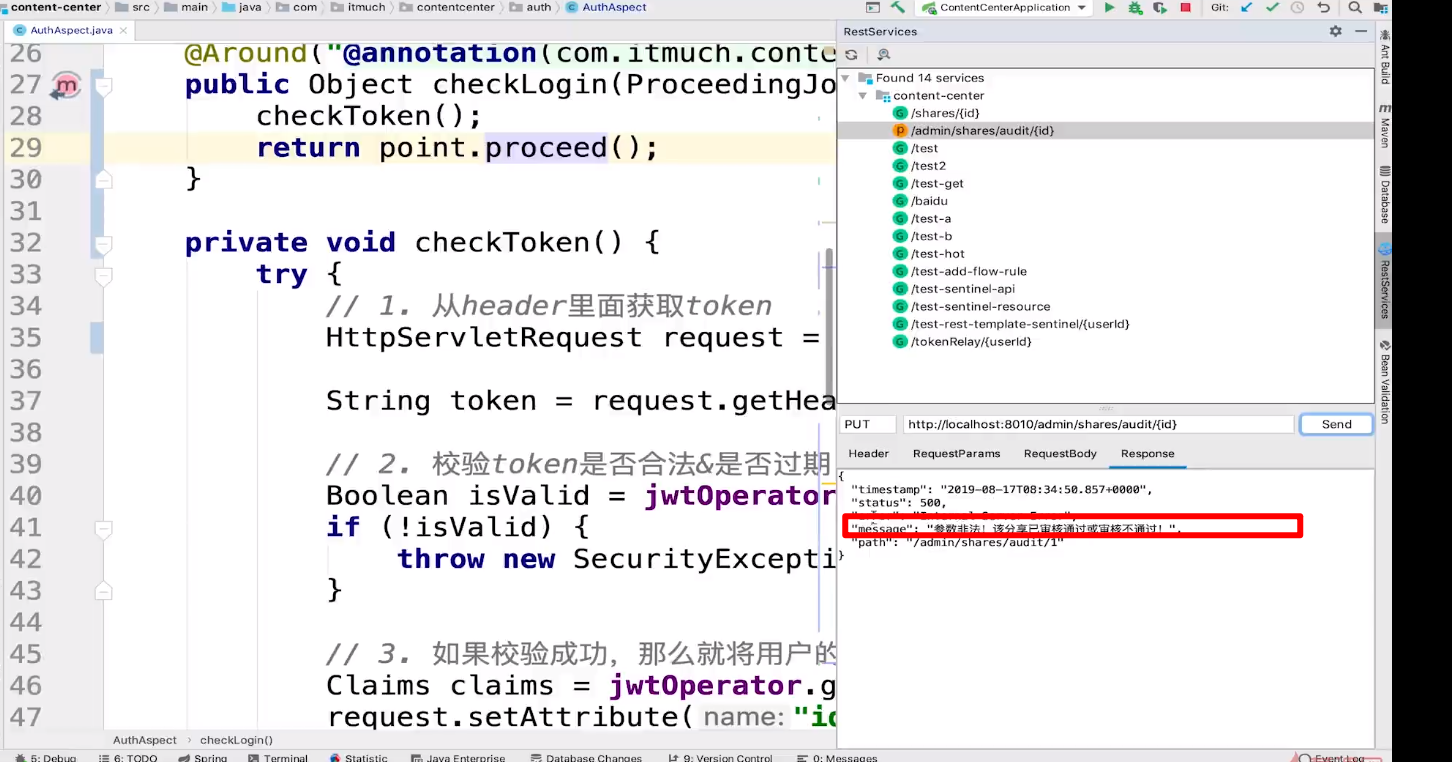1452x762 pixels.
Task: Commit changes with the green Git checkmark
Action: (x=1272, y=7)
